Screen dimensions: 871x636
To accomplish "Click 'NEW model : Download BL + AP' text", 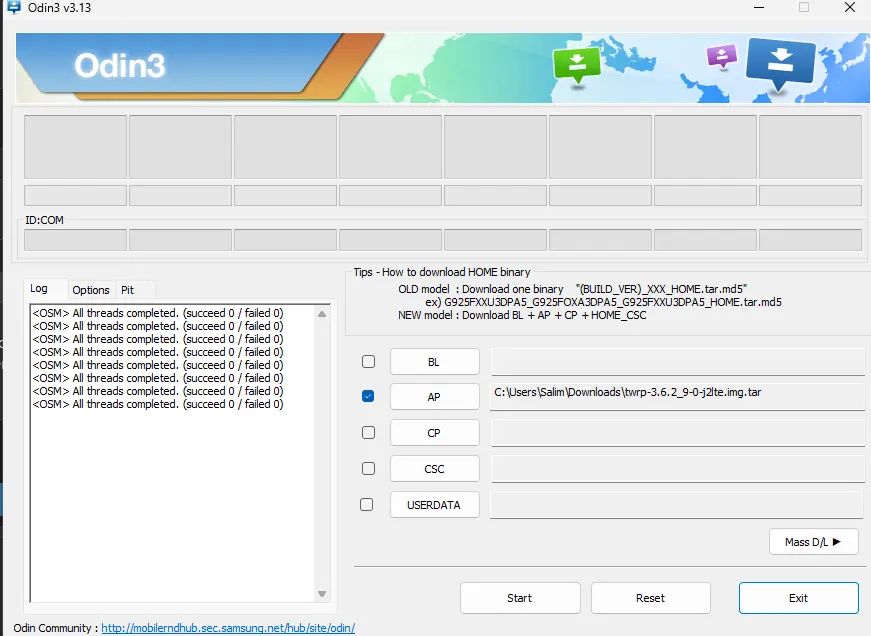I will click(x=474, y=315).
